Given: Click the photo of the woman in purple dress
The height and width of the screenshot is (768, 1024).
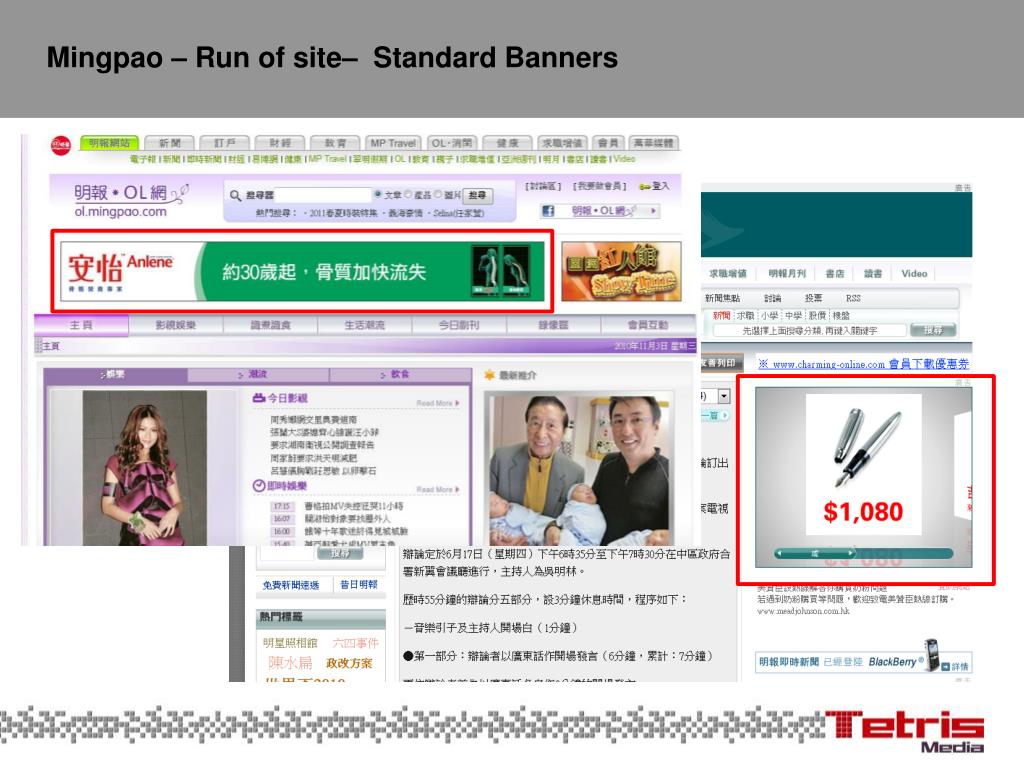Looking at the screenshot, I should point(144,468).
